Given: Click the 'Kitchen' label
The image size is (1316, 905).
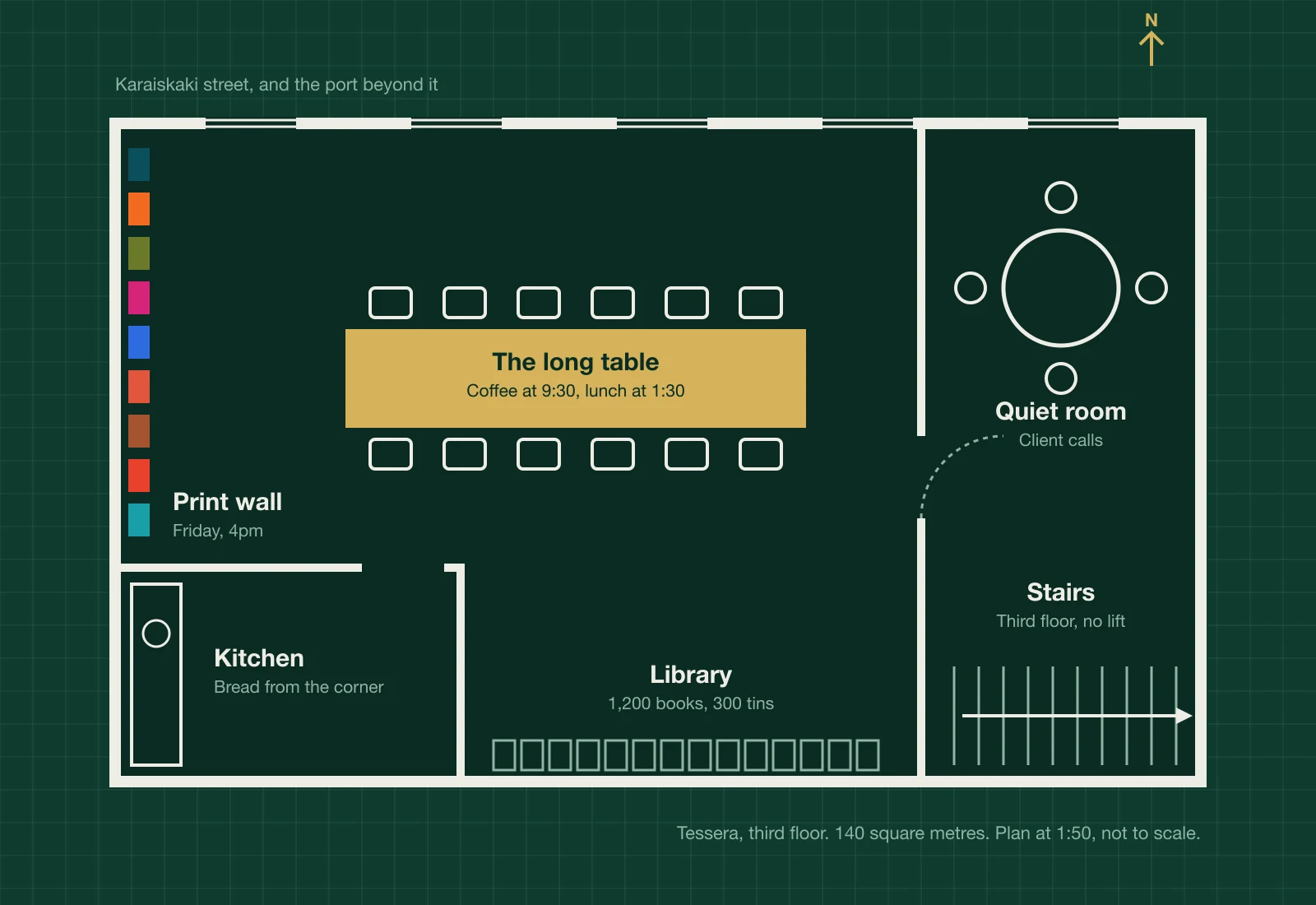Looking at the screenshot, I should (x=259, y=658).
